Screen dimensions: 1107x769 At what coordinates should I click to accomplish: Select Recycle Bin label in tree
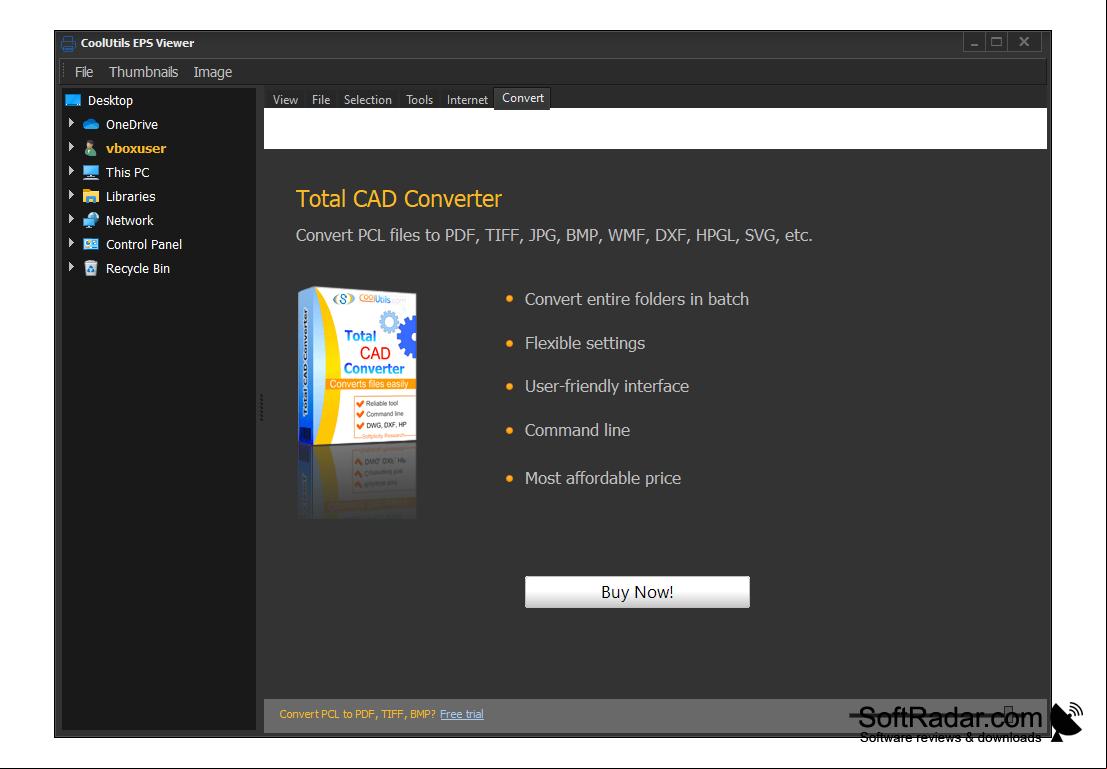(138, 268)
